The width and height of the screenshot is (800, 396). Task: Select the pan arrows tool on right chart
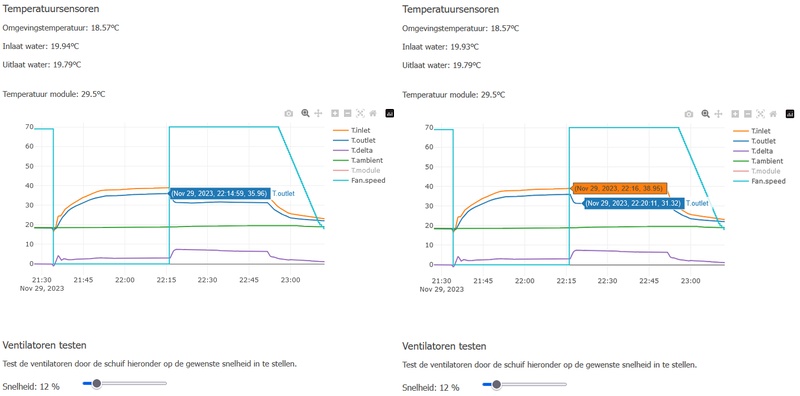718,114
